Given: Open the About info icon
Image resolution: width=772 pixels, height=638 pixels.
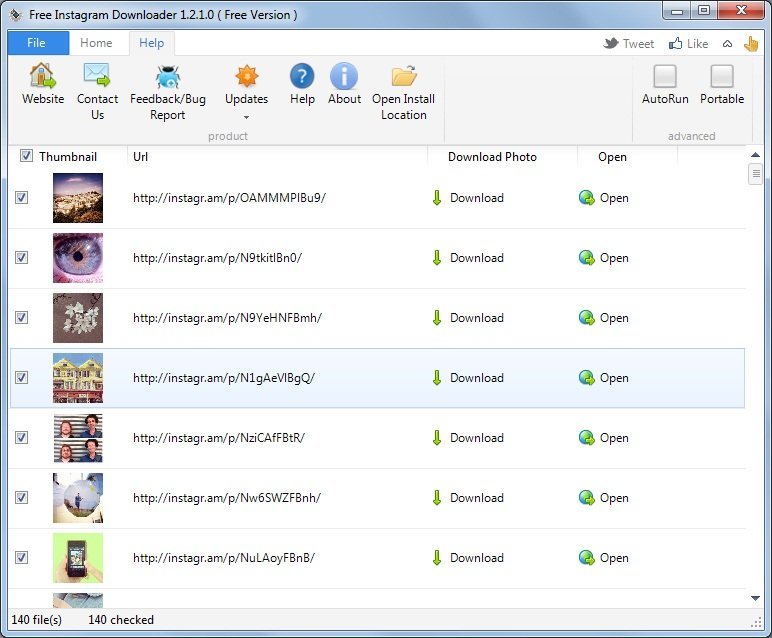Looking at the screenshot, I should (x=344, y=76).
